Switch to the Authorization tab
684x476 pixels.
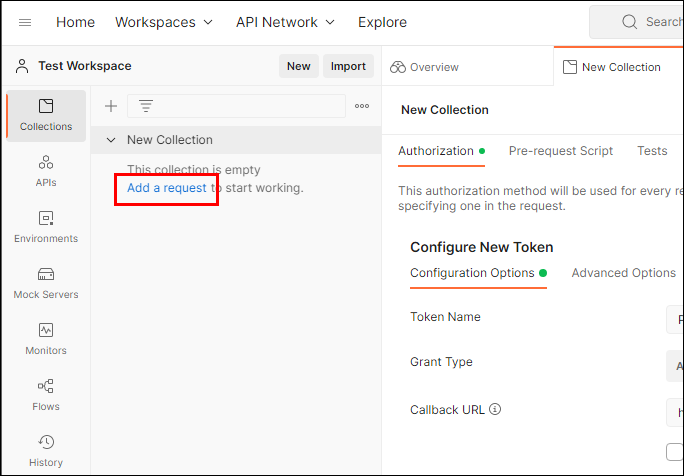point(441,151)
